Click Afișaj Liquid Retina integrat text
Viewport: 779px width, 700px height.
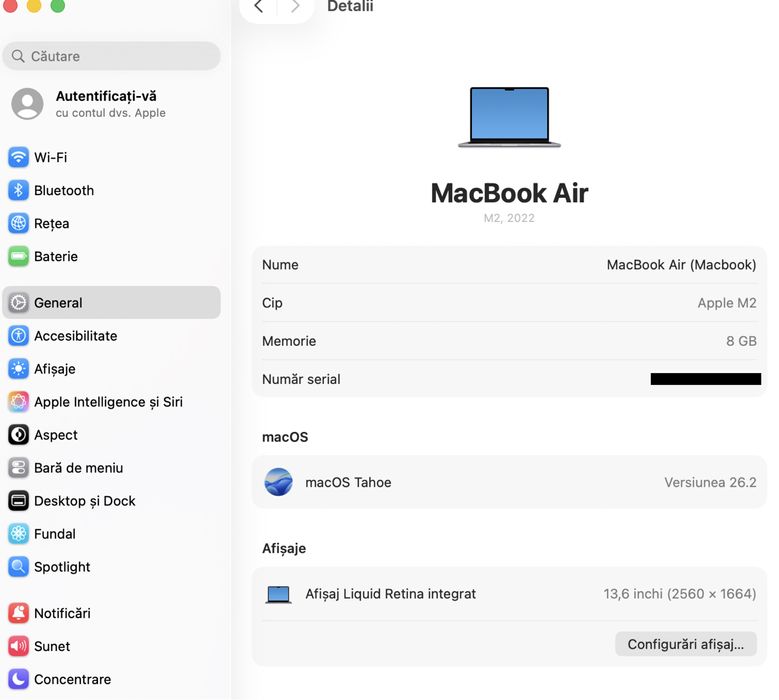(x=390, y=594)
